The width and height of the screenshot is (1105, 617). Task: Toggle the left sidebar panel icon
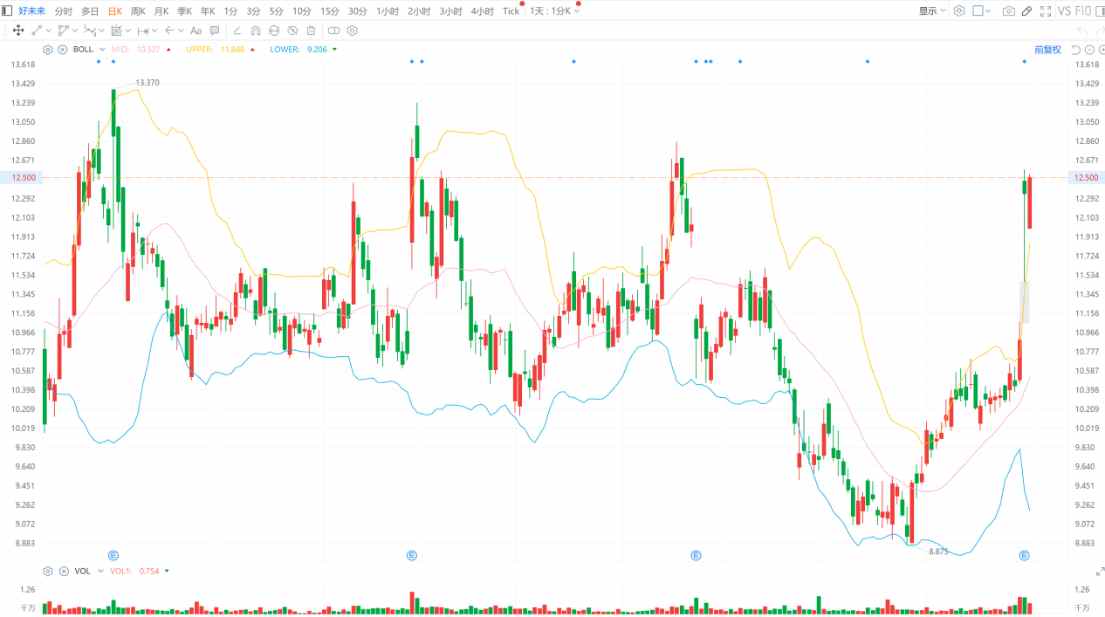click(7, 11)
